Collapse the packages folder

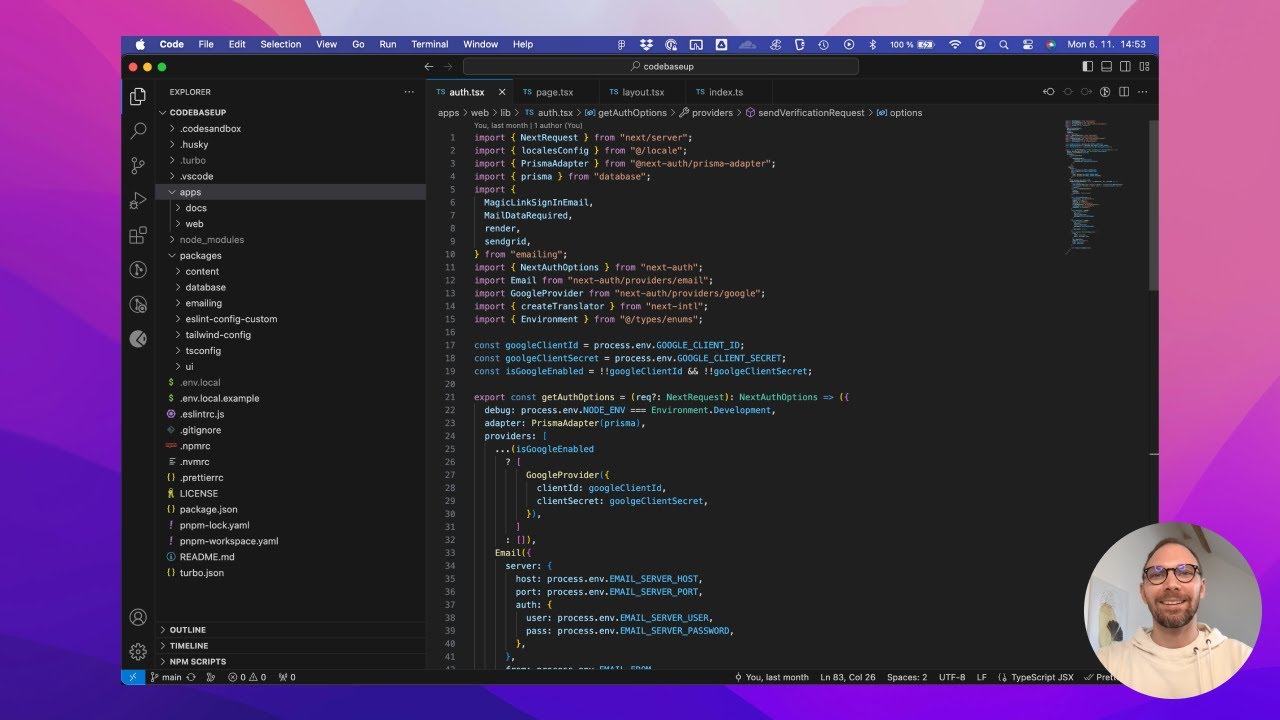pos(290,256)
